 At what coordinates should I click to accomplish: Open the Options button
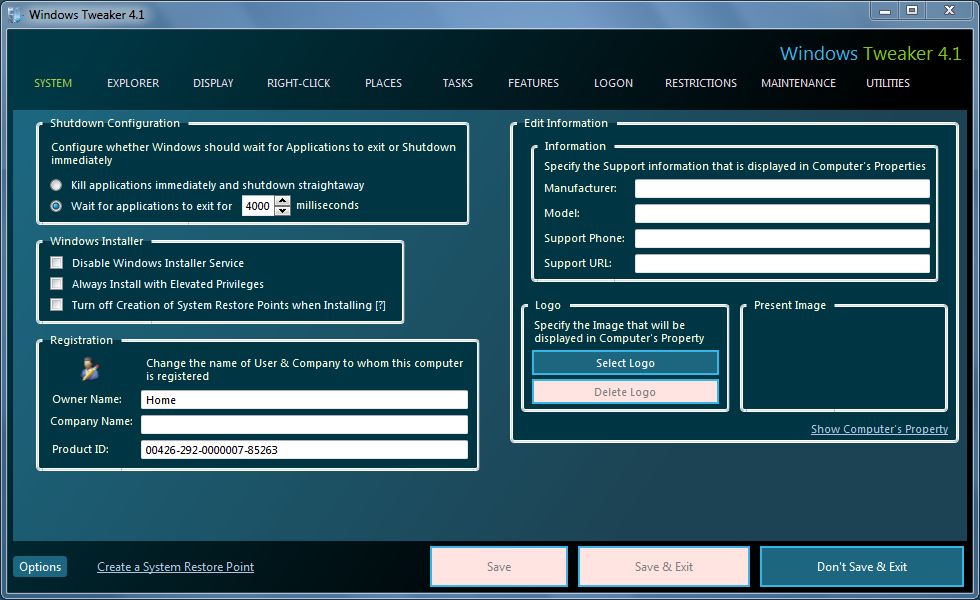click(x=40, y=567)
